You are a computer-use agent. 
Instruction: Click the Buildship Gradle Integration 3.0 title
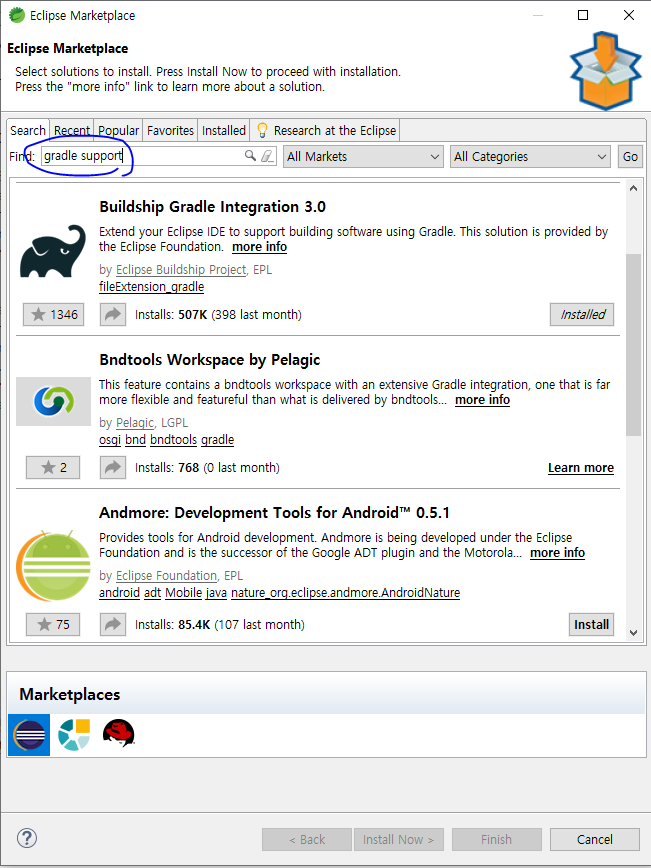coord(213,207)
